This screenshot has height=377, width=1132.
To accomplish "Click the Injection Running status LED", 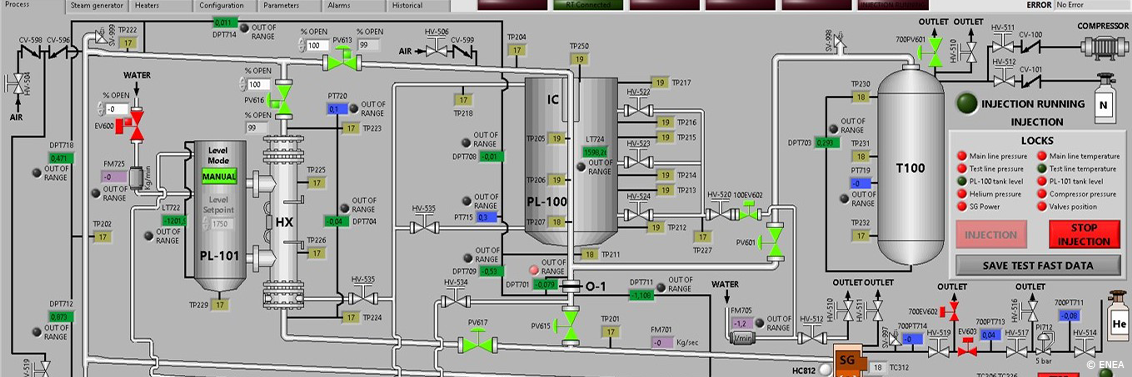I will (x=967, y=103).
